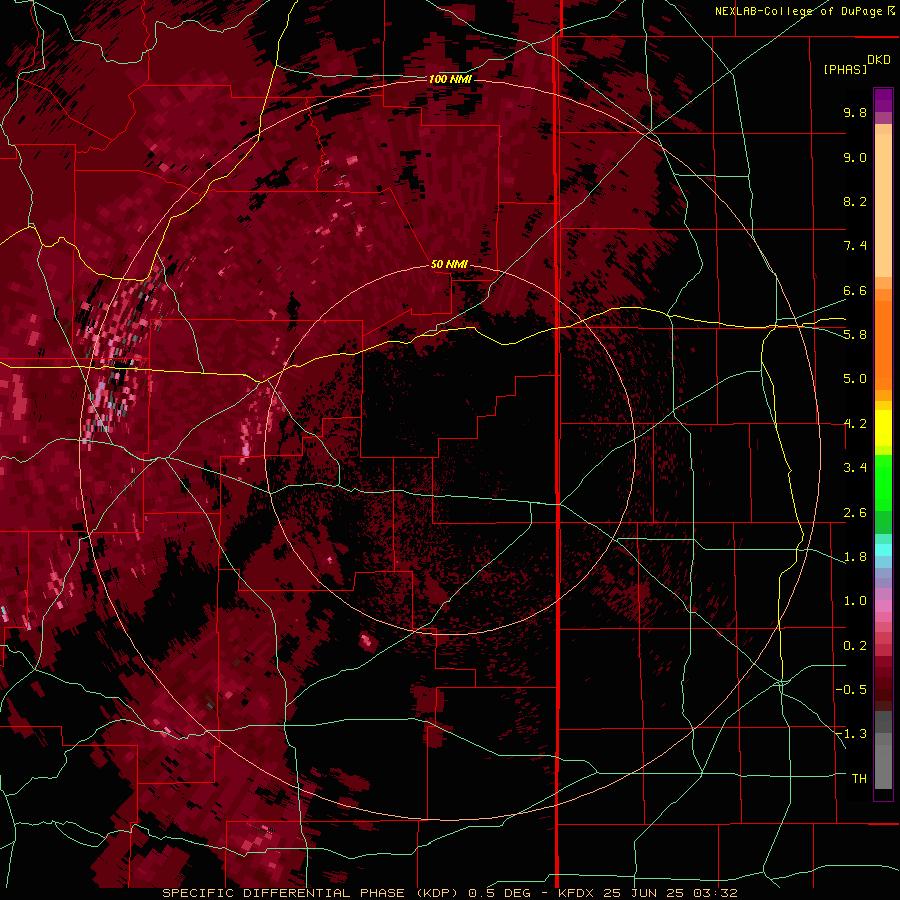The width and height of the screenshot is (900, 900).
Task: Click the [PHAS] label above legend
Action: click(x=845, y=70)
